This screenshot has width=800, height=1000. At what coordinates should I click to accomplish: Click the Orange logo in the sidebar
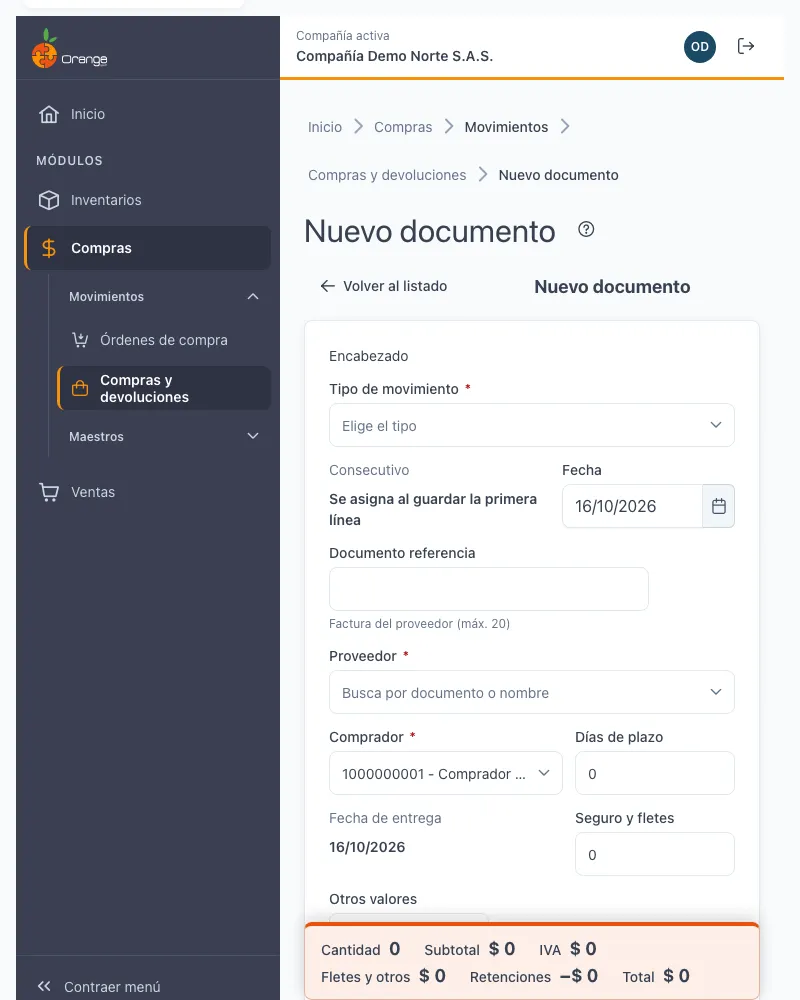[69, 48]
